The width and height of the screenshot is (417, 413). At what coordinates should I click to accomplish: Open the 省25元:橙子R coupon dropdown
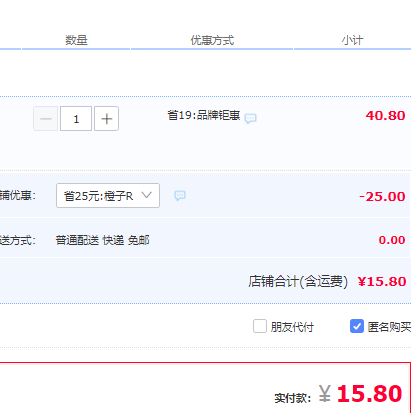108,195
